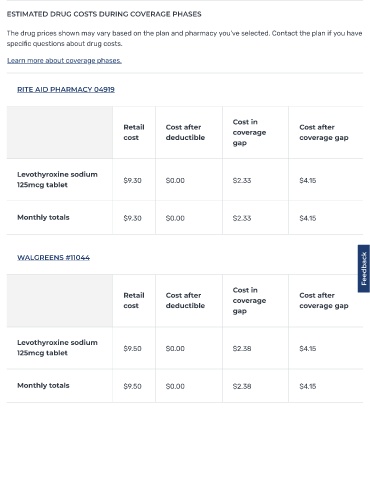
Task: Select Rite Aid Cost in coverage gap header
Action: pyautogui.click(x=249, y=132)
